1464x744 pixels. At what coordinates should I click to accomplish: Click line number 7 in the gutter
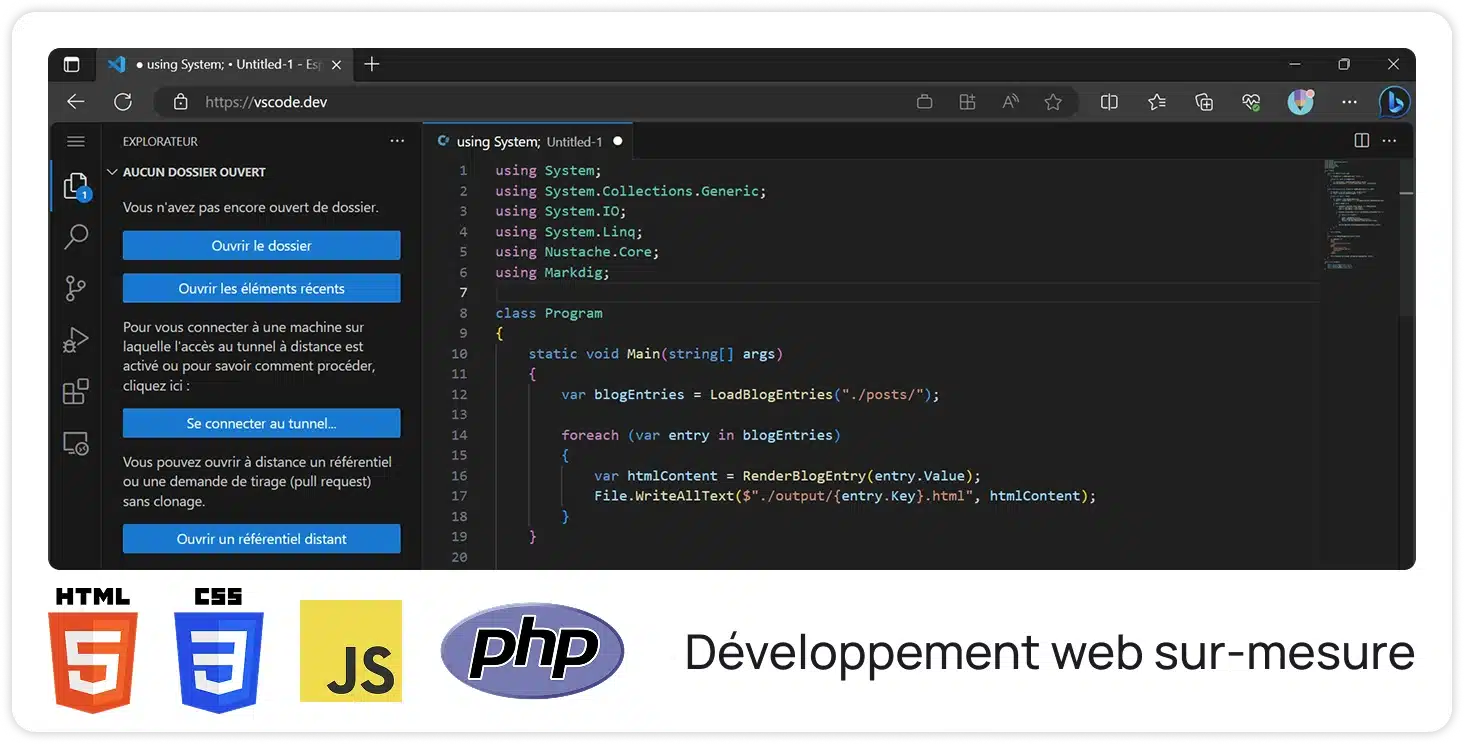point(463,292)
